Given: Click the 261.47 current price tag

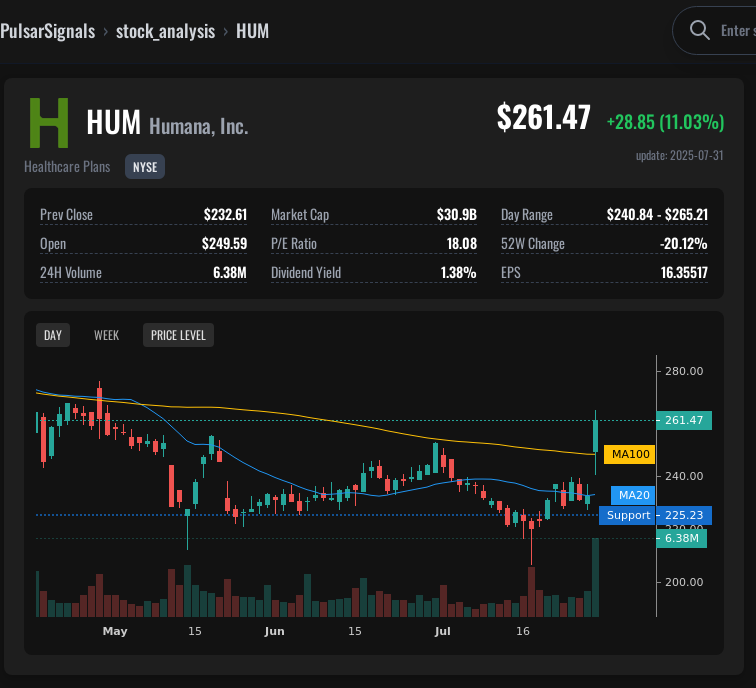Looking at the screenshot, I should click(684, 420).
